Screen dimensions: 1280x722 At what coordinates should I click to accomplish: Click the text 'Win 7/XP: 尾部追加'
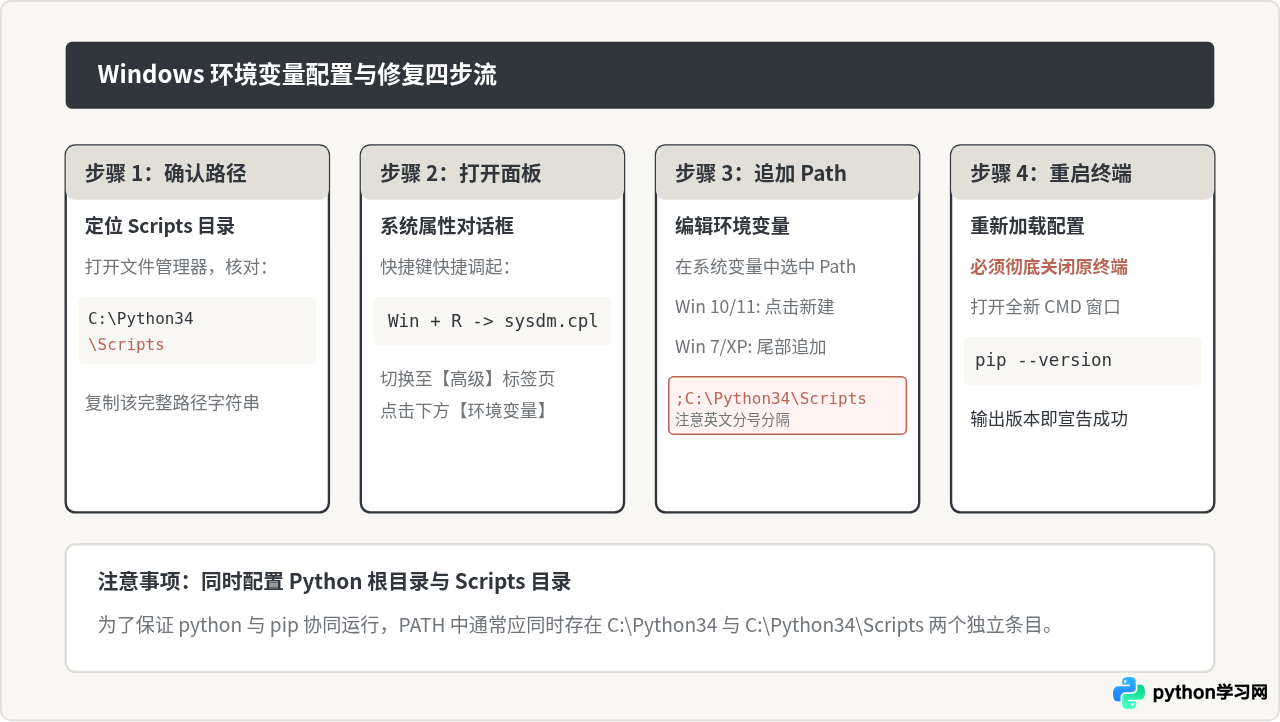[x=750, y=347]
